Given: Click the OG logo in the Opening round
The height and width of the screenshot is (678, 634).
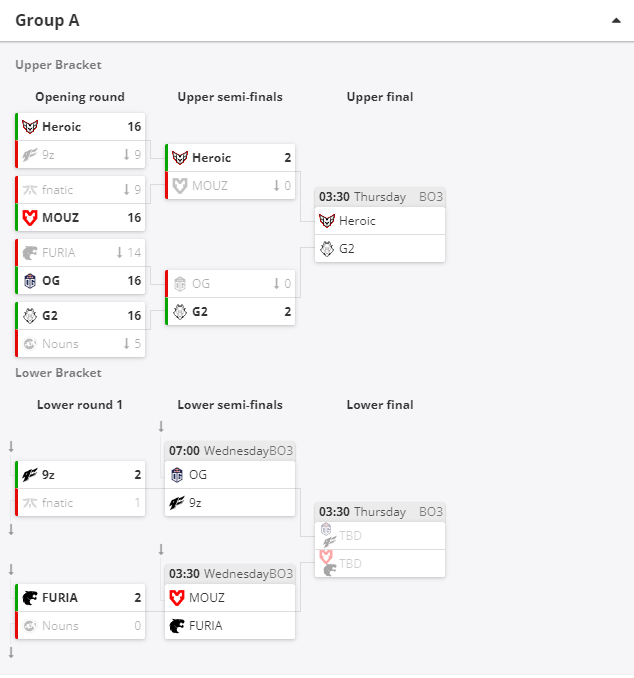Looking at the screenshot, I should [x=30, y=281].
